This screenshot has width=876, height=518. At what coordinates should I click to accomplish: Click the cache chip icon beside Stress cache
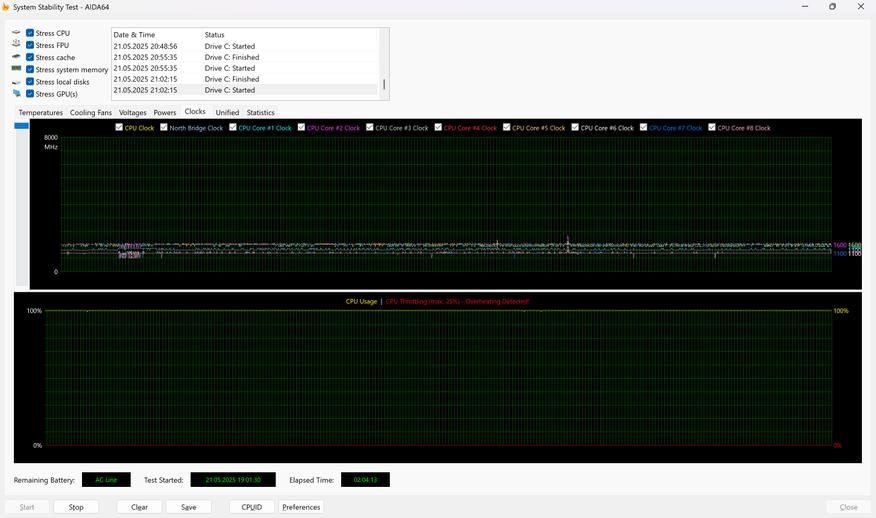pyautogui.click(x=16, y=56)
